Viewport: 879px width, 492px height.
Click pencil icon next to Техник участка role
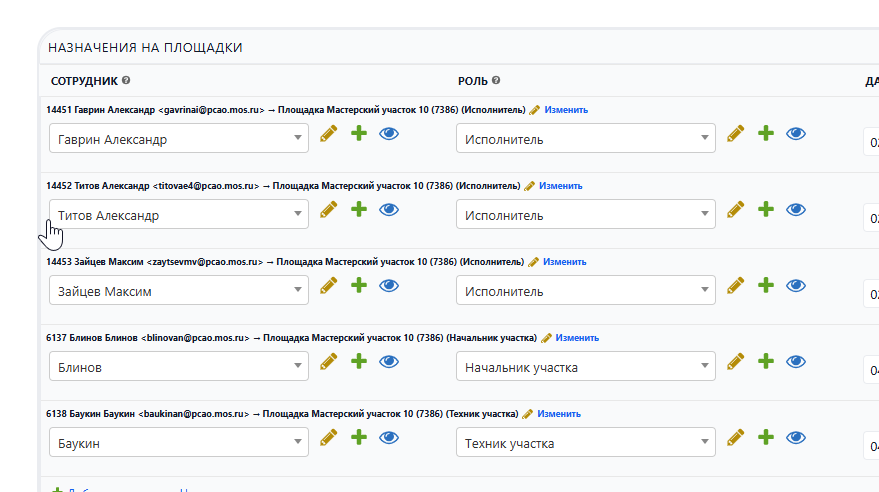(x=736, y=438)
